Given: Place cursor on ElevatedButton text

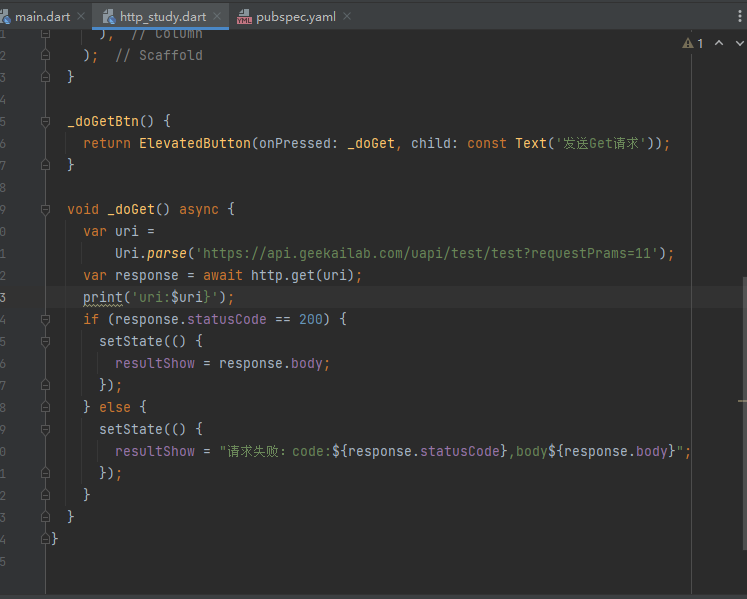Looking at the screenshot, I should tap(195, 143).
